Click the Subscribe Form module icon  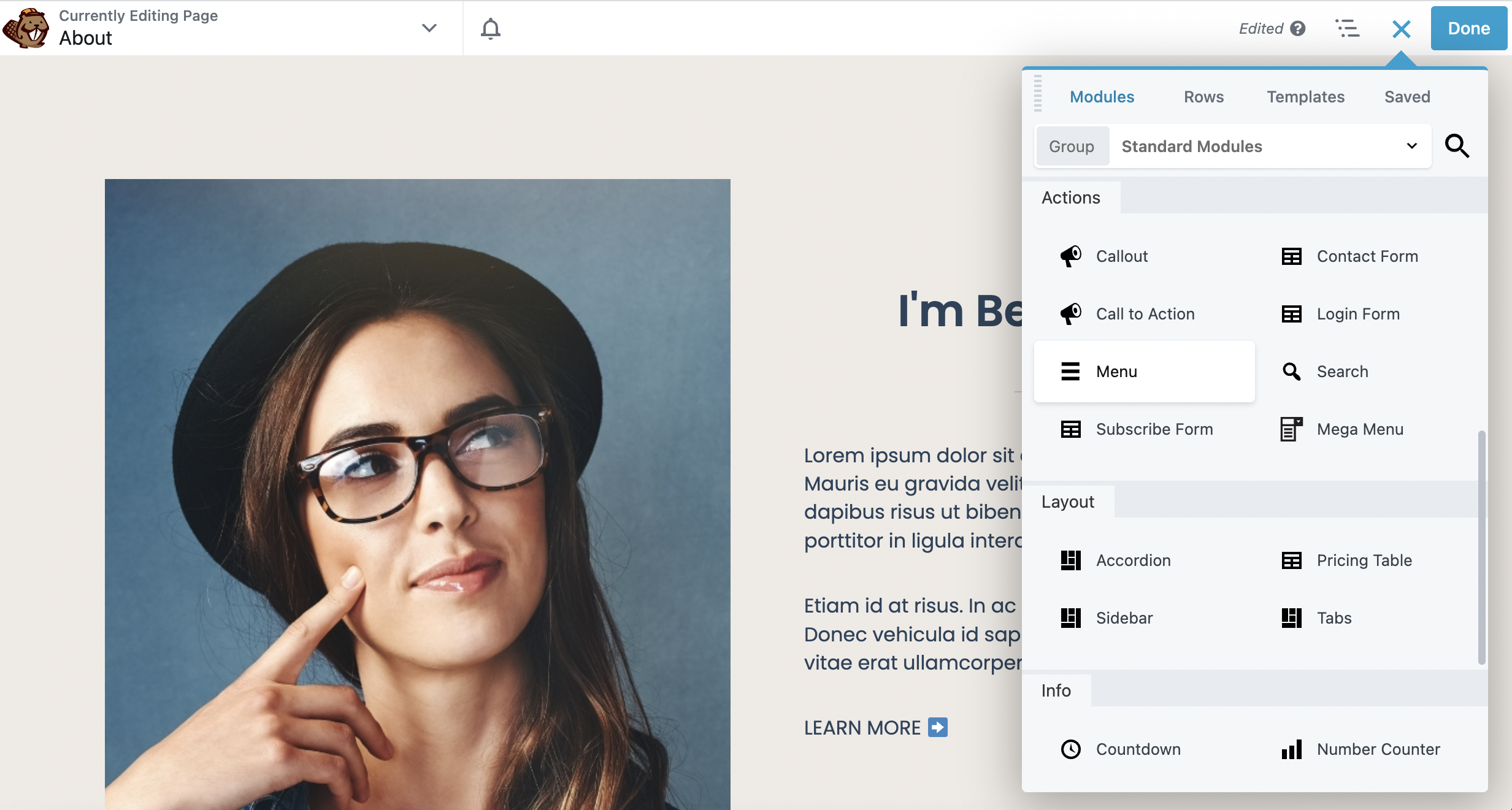click(x=1070, y=428)
